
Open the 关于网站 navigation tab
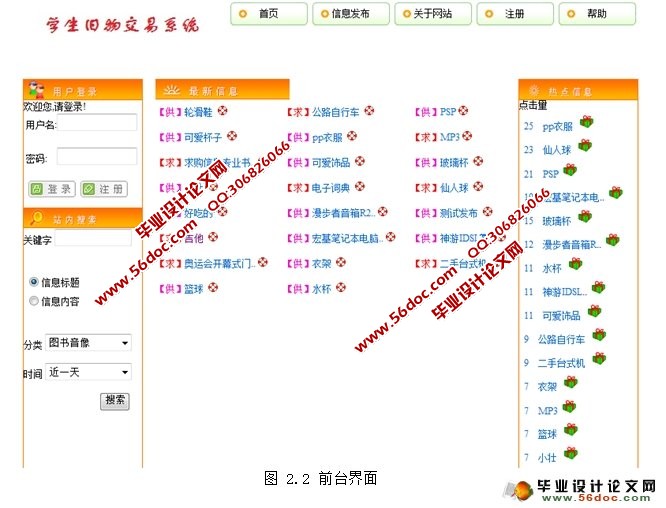coord(433,14)
